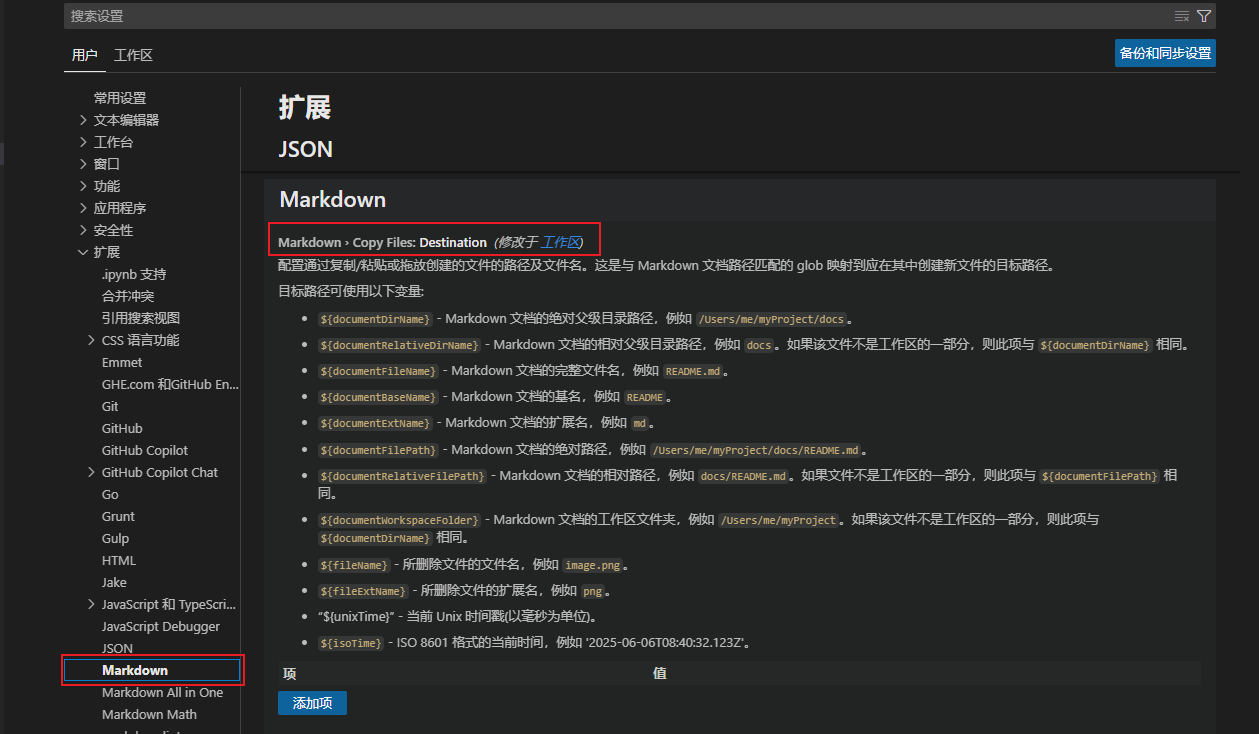Collapse the 扩展 tree section
1259x734 pixels.
pos(84,252)
